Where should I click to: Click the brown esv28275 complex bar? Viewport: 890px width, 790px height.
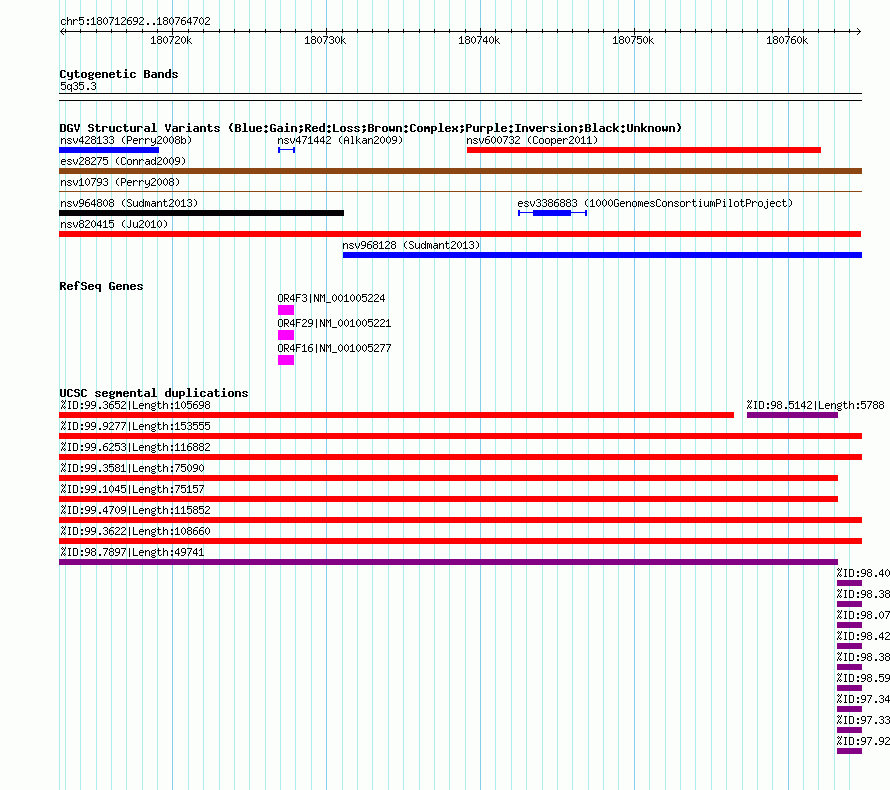click(460, 171)
